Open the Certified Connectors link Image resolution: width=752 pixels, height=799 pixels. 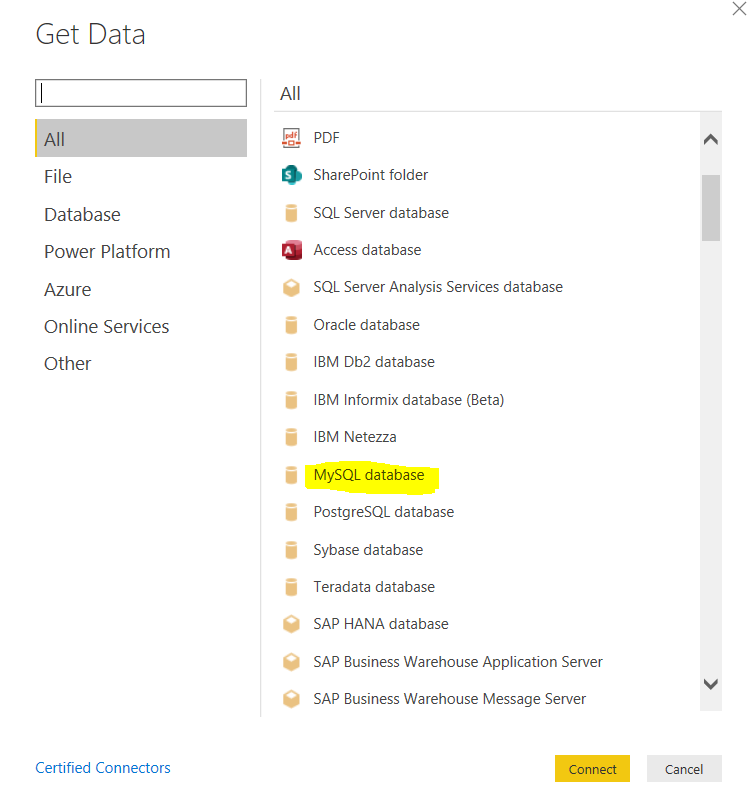point(103,768)
